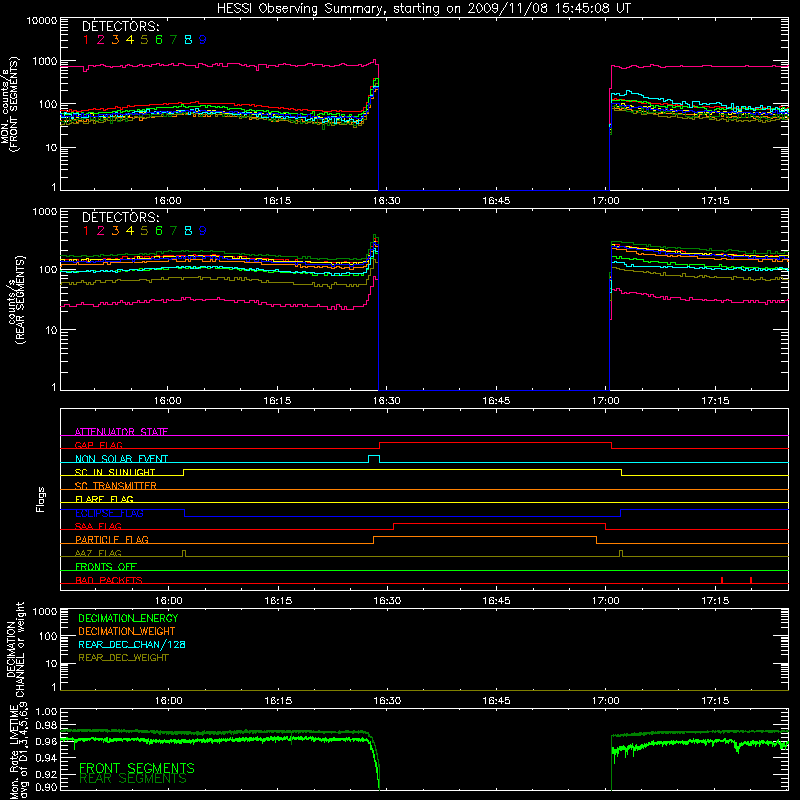This screenshot has width=800, height=800.
Task: Click olive detector 5 in rear segments legend
Action: (x=144, y=231)
